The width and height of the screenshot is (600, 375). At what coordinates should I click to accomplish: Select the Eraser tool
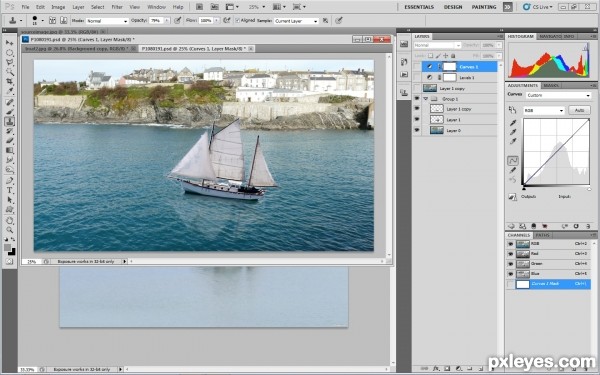coord(9,140)
